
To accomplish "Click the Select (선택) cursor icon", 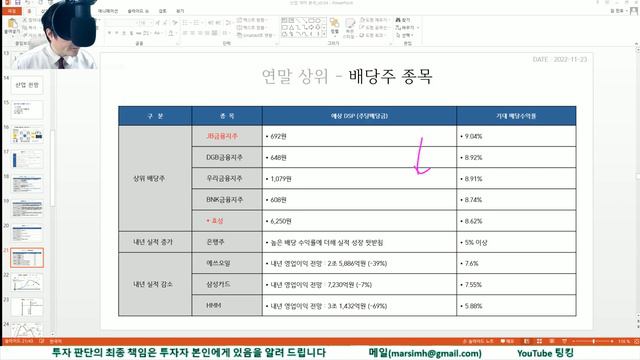I will pos(398,35).
